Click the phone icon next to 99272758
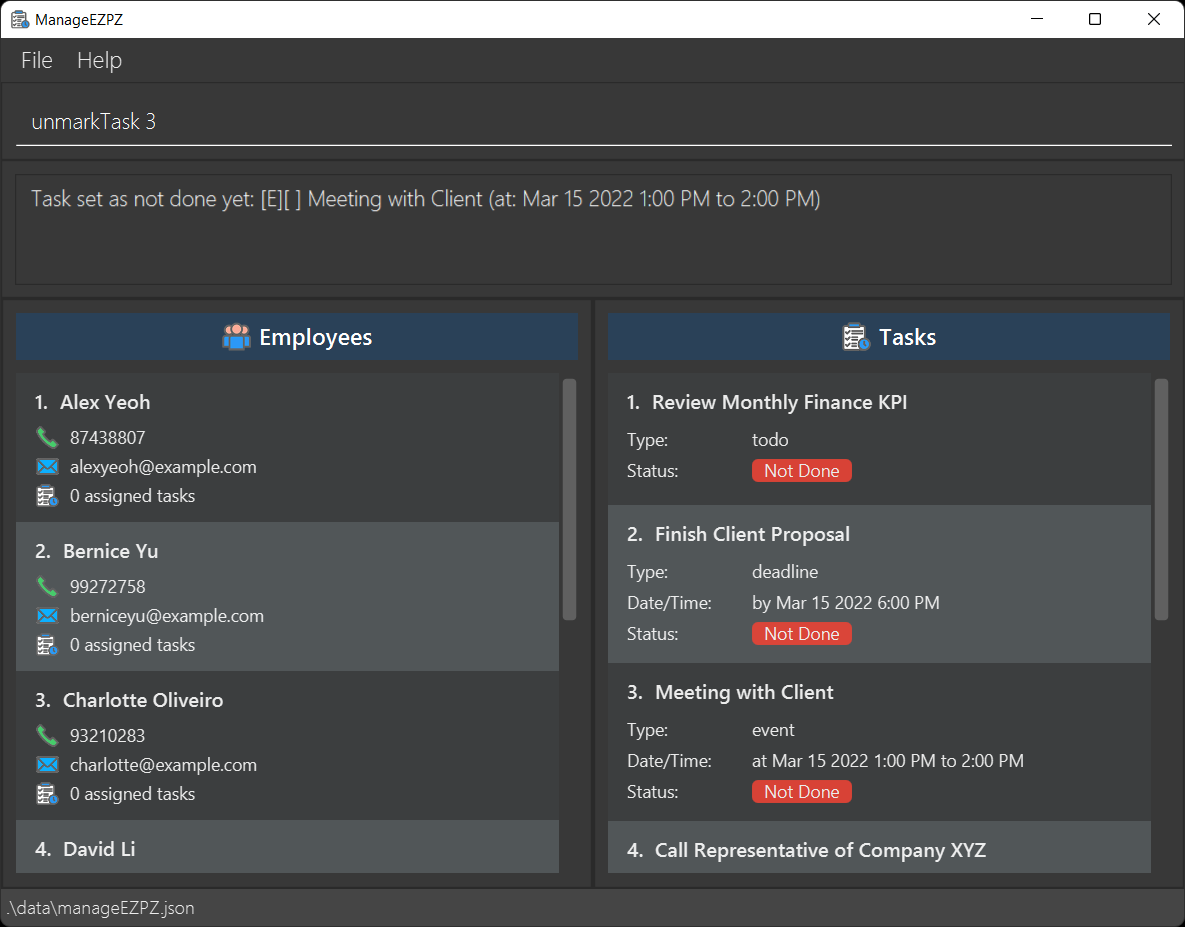The width and height of the screenshot is (1185, 927). tap(47, 586)
